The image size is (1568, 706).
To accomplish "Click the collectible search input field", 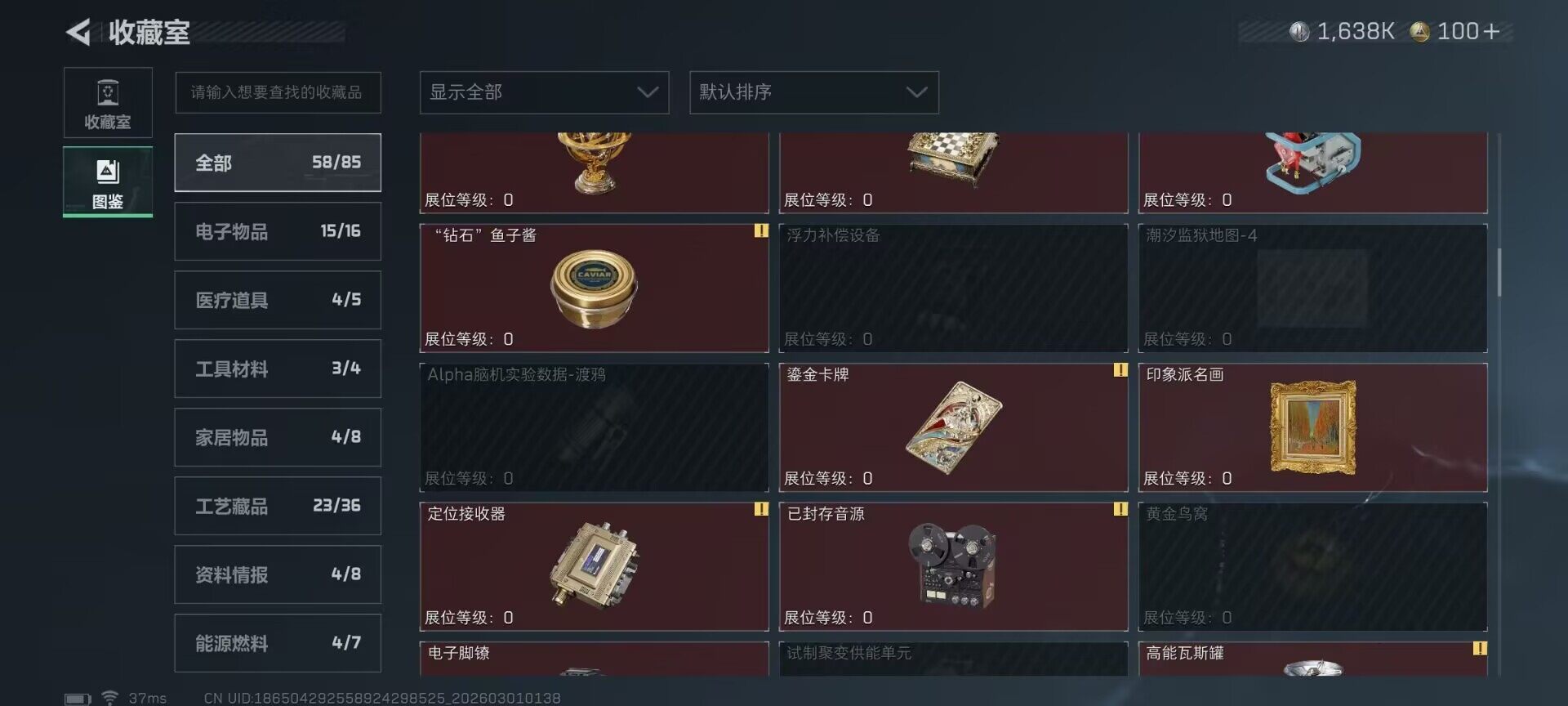I will point(278,92).
